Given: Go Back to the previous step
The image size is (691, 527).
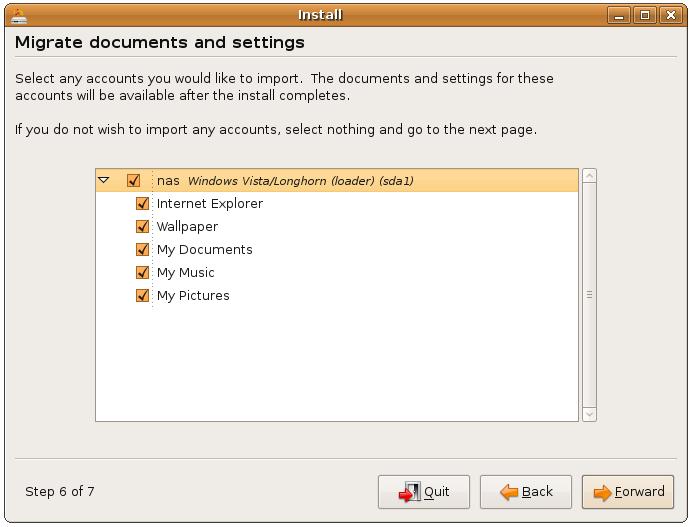Looking at the screenshot, I should click(x=526, y=492).
